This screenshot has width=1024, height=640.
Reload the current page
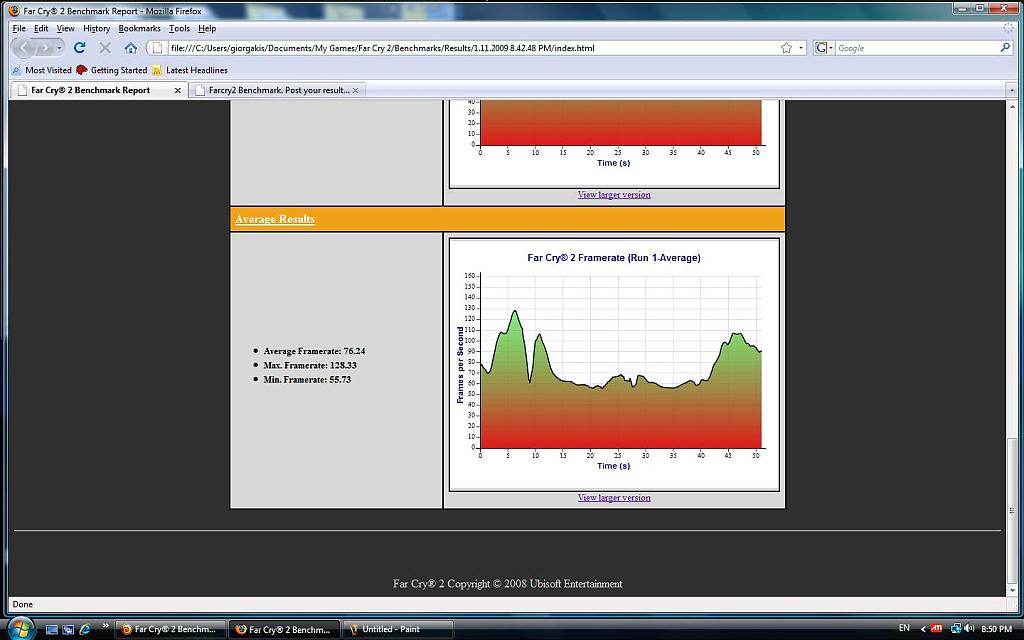pyautogui.click(x=80, y=48)
